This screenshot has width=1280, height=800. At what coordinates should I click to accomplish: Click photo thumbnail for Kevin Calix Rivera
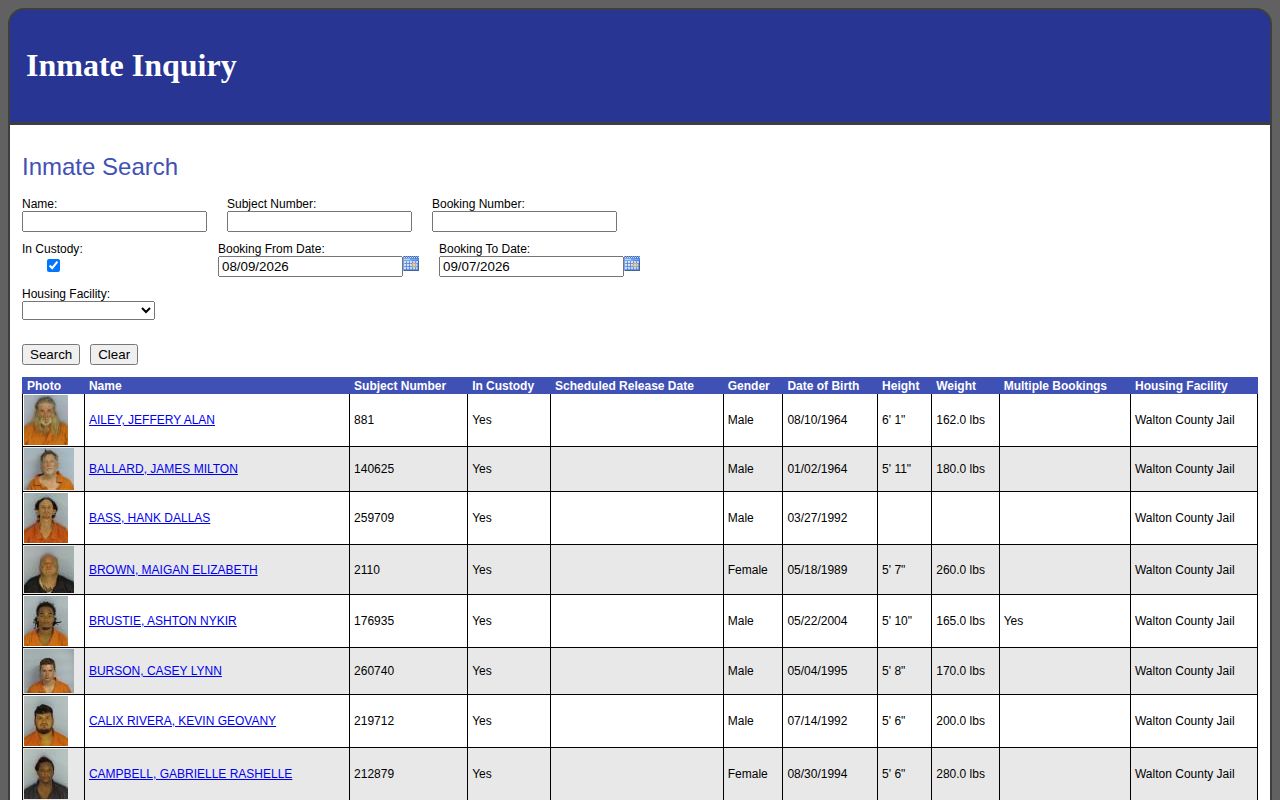click(x=46, y=721)
